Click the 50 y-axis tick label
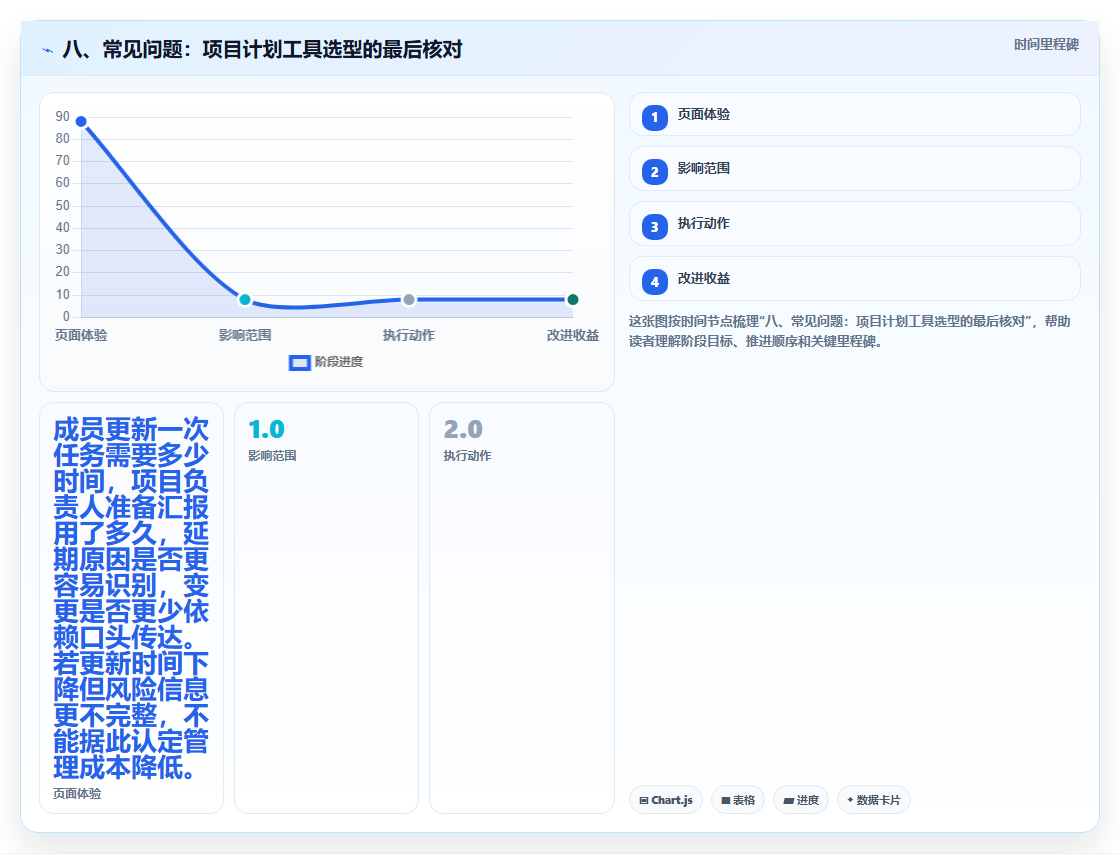 [x=63, y=206]
